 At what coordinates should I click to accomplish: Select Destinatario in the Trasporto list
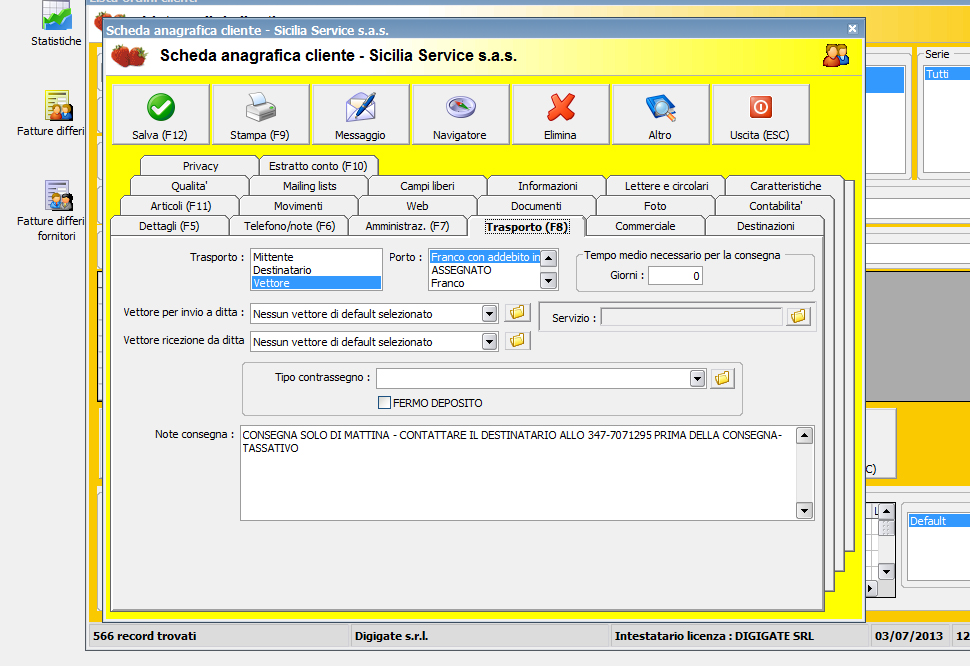[316, 270]
